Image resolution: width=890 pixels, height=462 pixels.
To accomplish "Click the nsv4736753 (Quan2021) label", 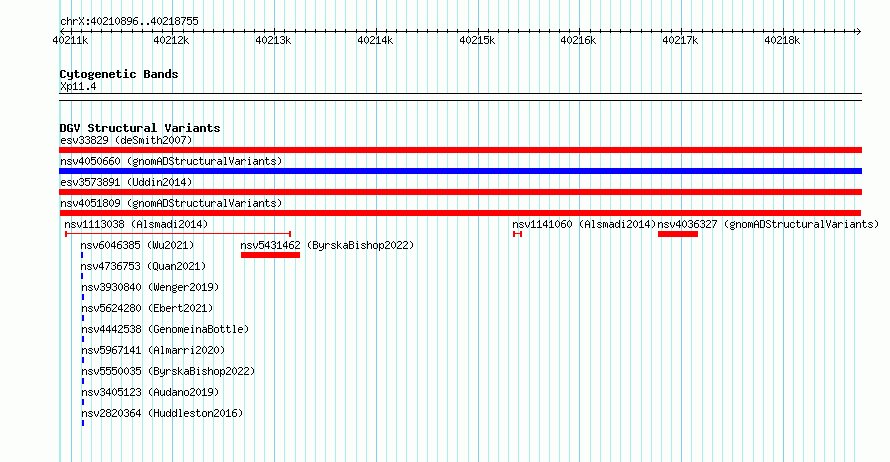I will (x=143, y=266).
